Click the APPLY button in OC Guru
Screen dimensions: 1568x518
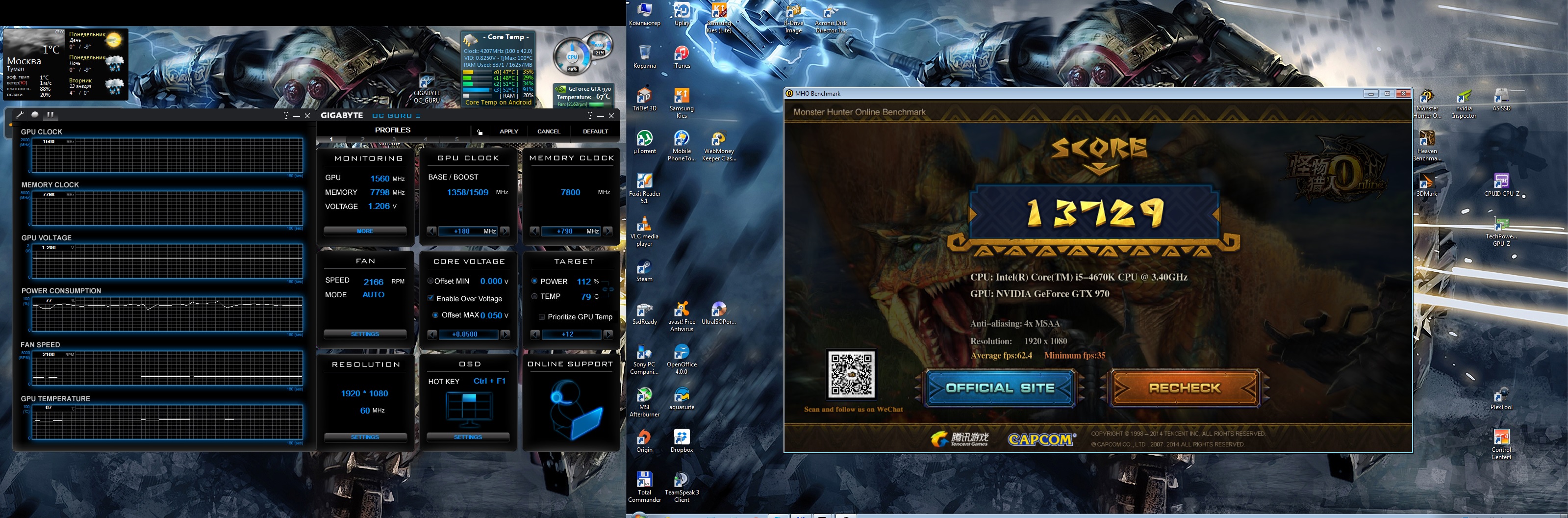(508, 131)
